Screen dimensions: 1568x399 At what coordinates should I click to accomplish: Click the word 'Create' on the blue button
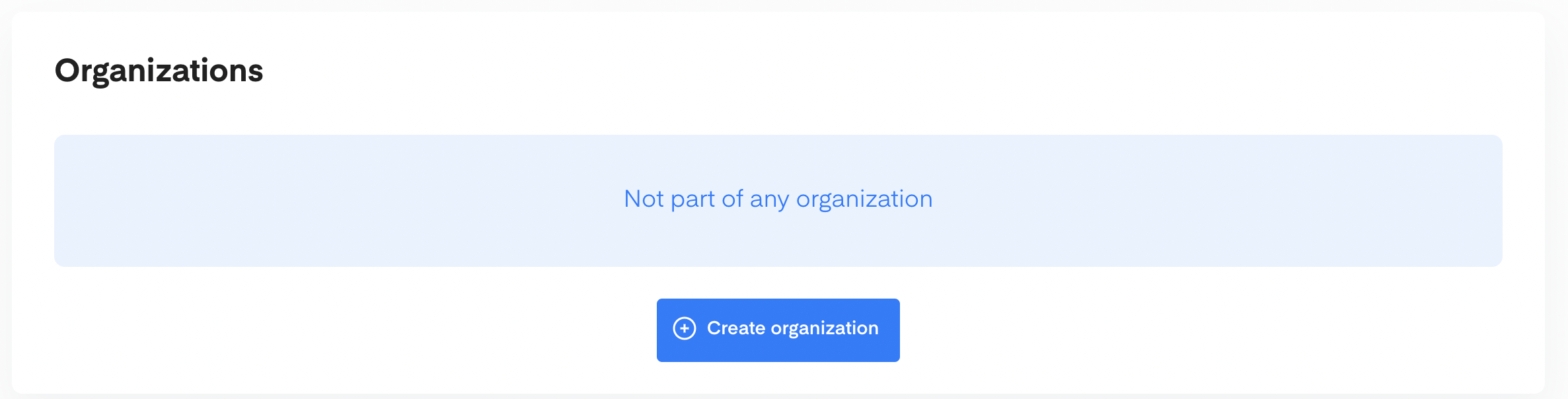(735, 328)
